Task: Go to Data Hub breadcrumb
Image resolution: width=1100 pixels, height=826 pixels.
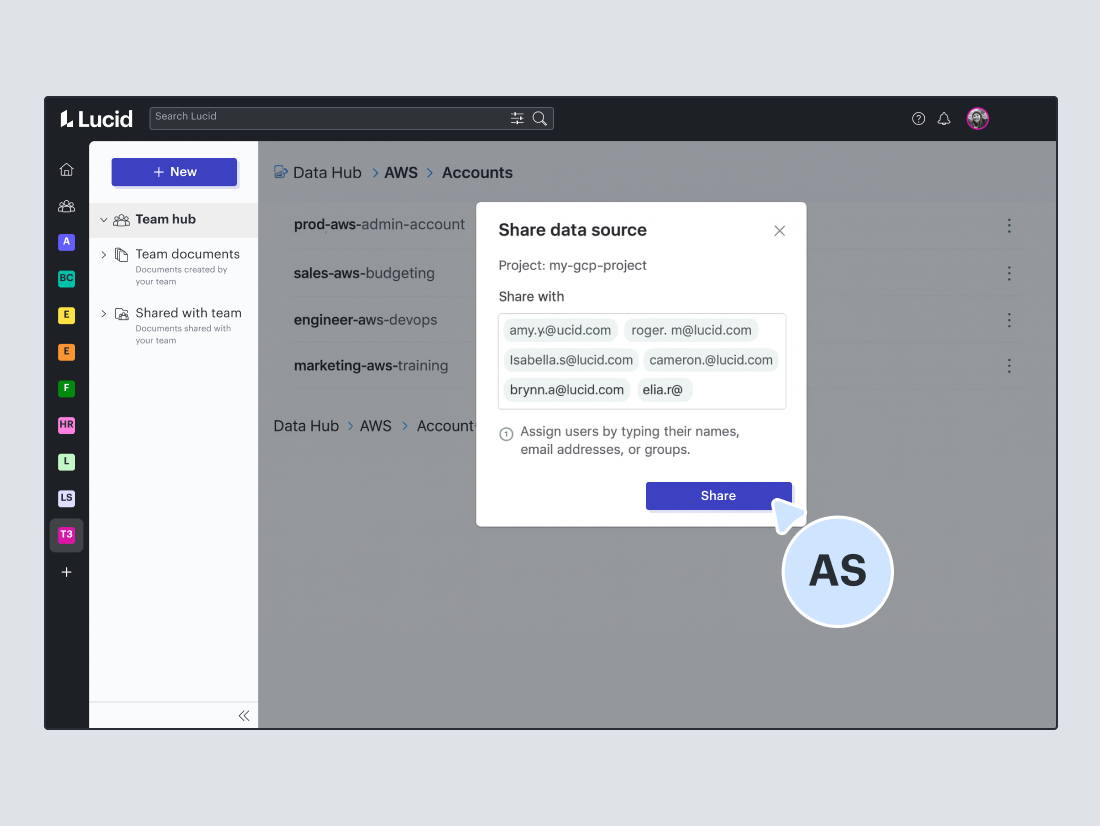Action: click(x=326, y=173)
